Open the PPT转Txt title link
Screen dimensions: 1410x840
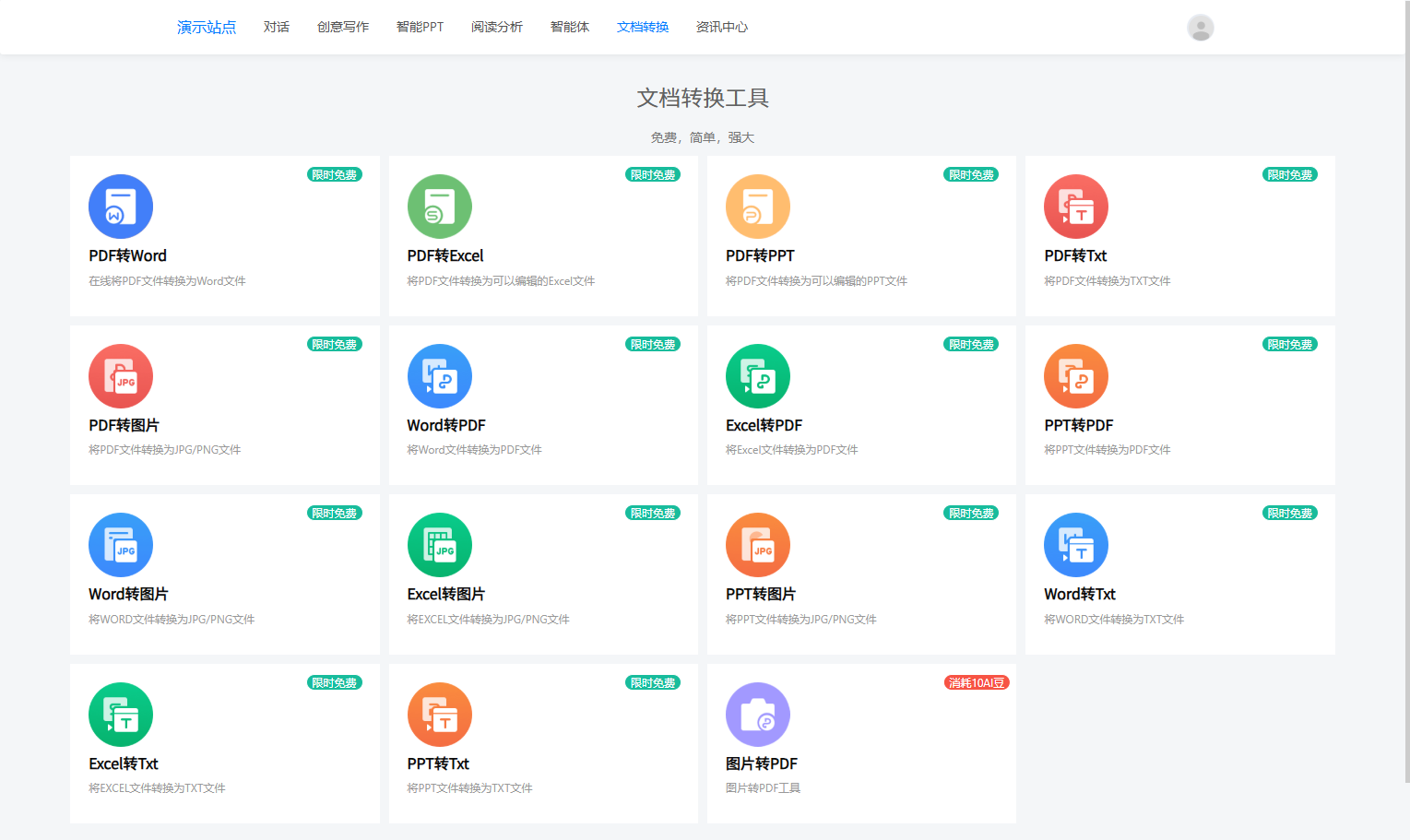(x=438, y=763)
